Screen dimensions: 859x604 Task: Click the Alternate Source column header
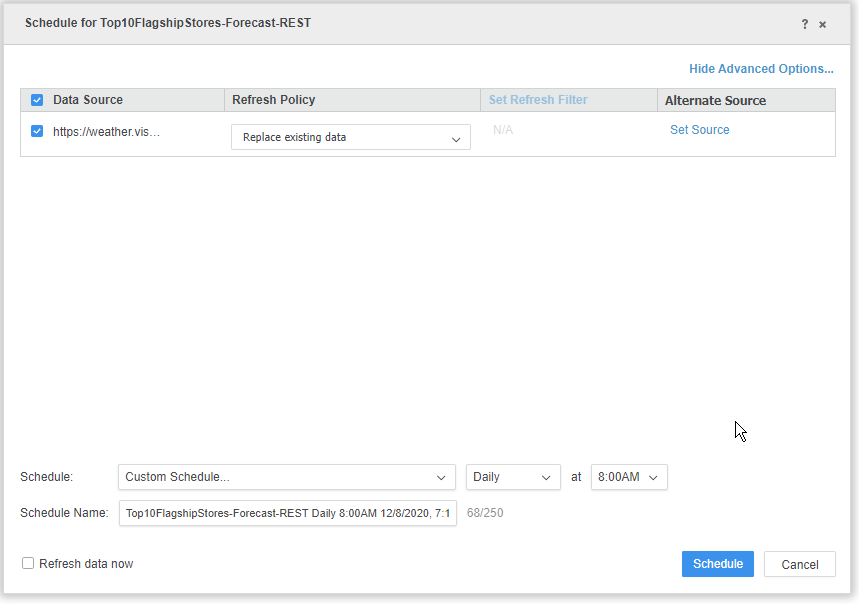pyautogui.click(x=715, y=100)
